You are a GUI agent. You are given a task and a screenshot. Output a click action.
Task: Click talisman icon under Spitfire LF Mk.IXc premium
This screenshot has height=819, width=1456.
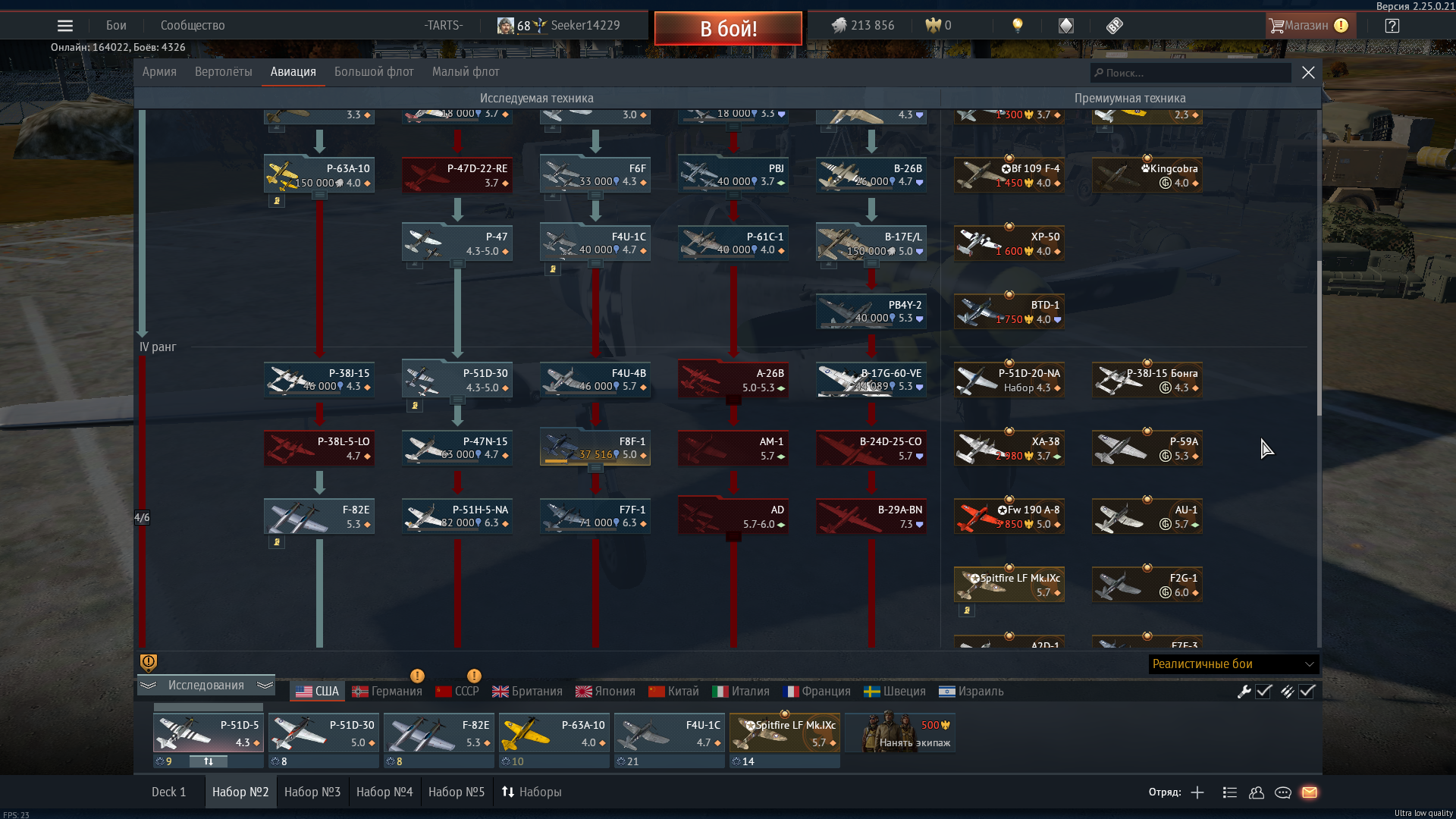click(x=967, y=610)
